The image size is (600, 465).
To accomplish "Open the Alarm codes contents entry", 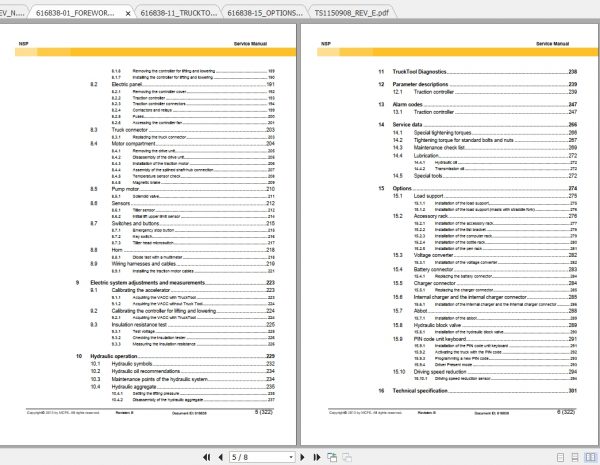I will click(477, 104).
